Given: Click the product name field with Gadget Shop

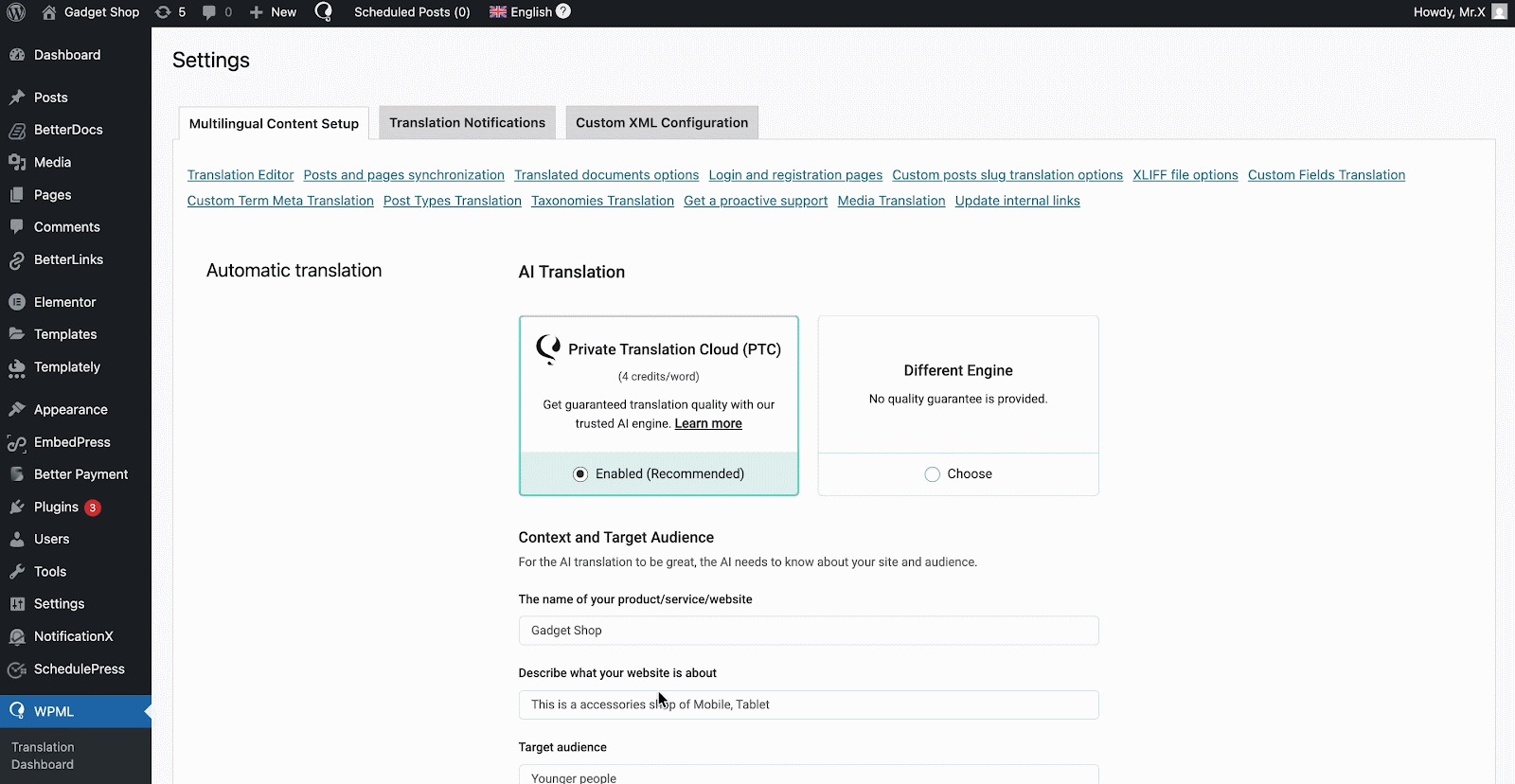Looking at the screenshot, I should point(808,631).
